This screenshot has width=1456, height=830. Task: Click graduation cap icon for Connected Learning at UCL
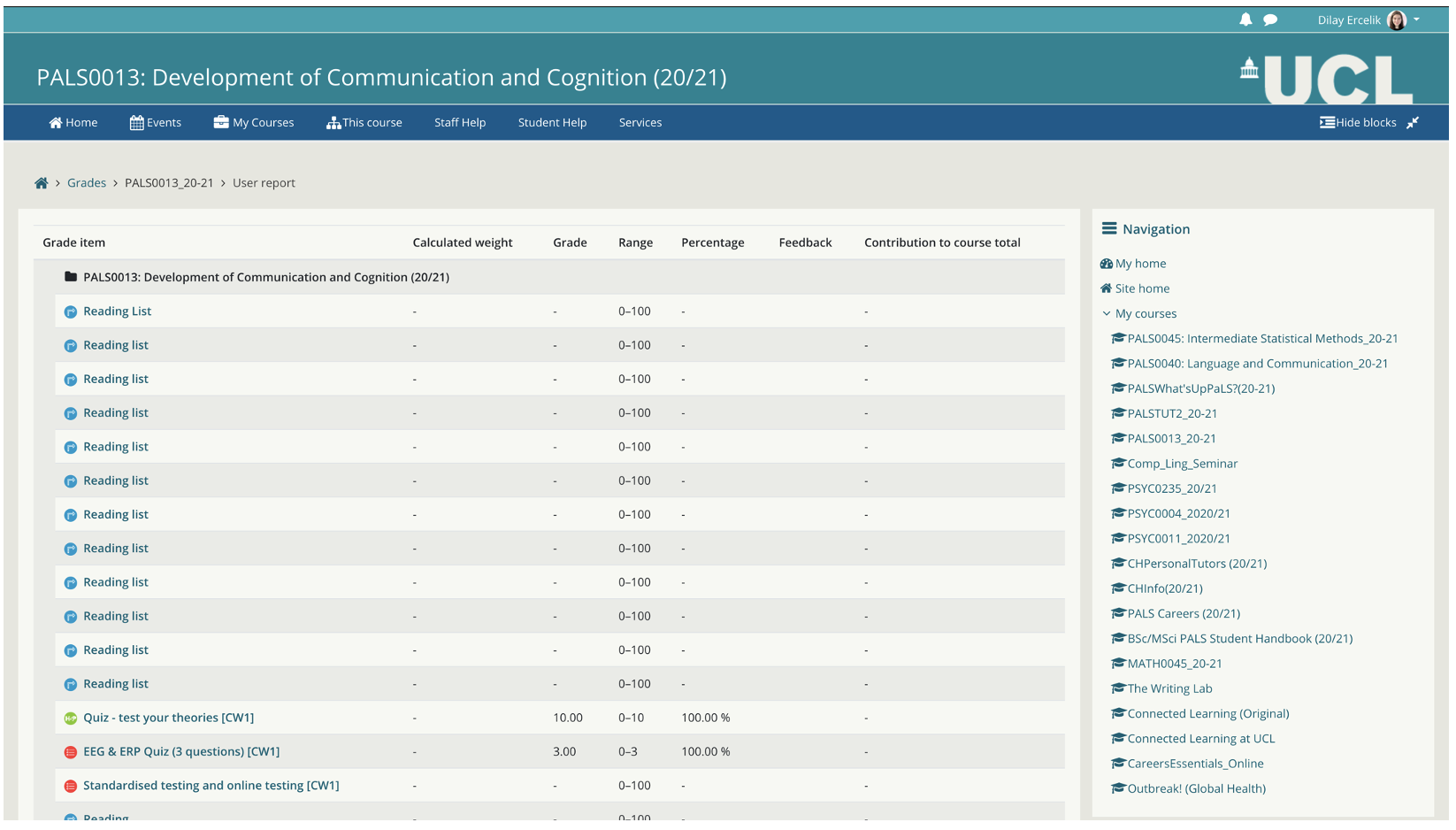[1118, 738]
